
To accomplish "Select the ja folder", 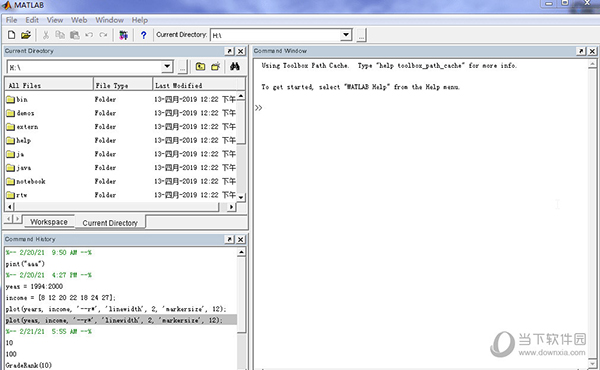I will [x=15, y=154].
